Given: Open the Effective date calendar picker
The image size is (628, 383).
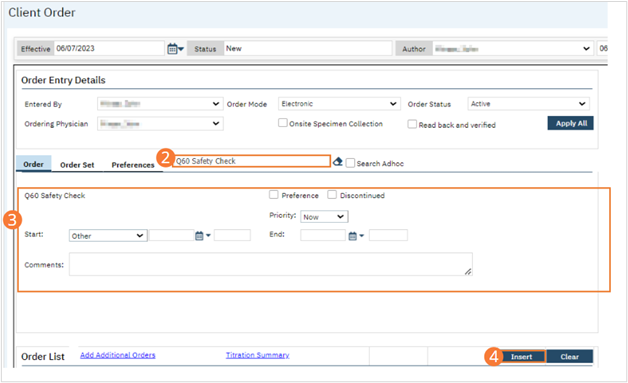Looking at the screenshot, I should click(x=175, y=49).
